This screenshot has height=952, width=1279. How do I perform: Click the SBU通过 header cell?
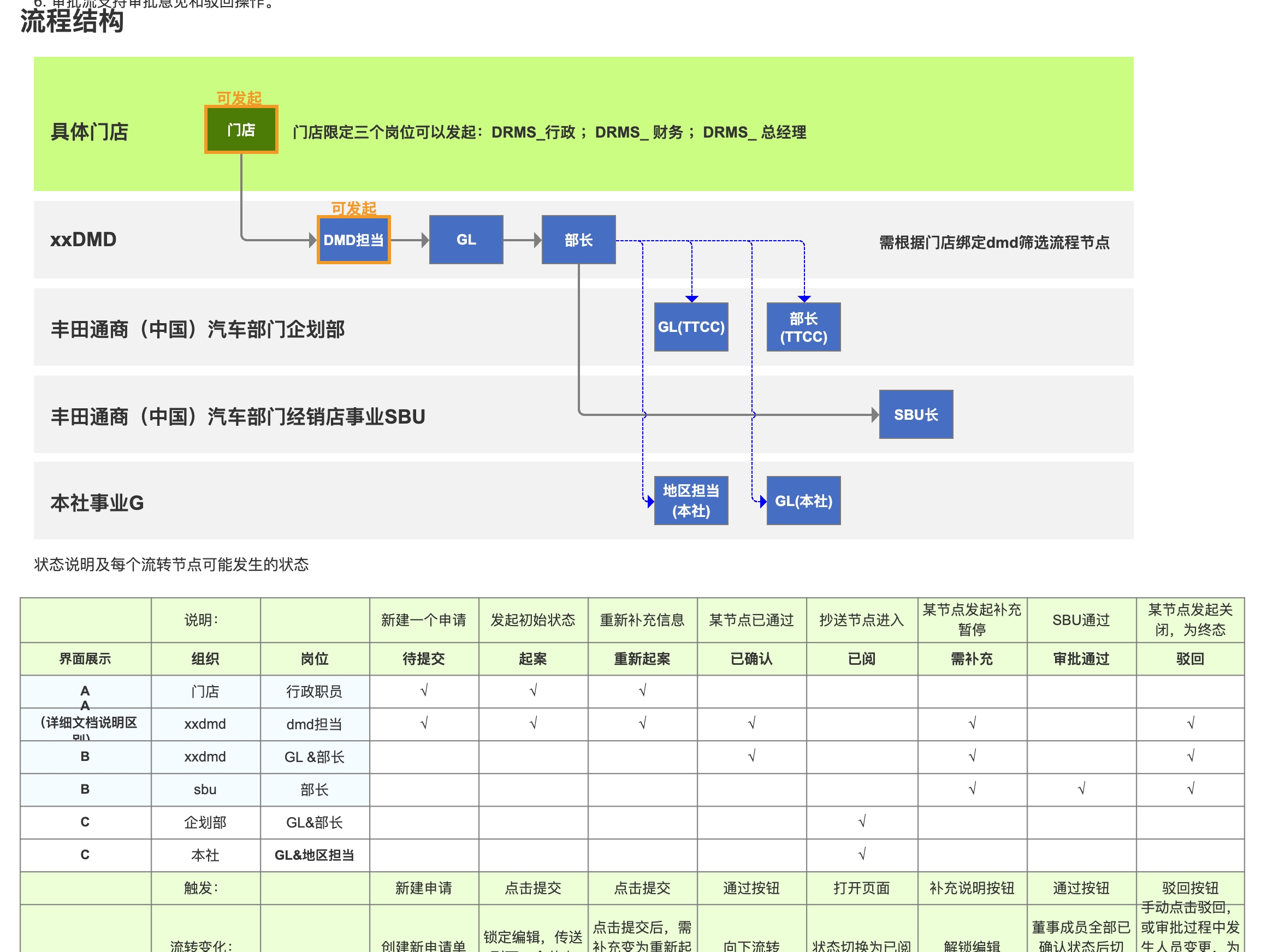(1081, 620)
